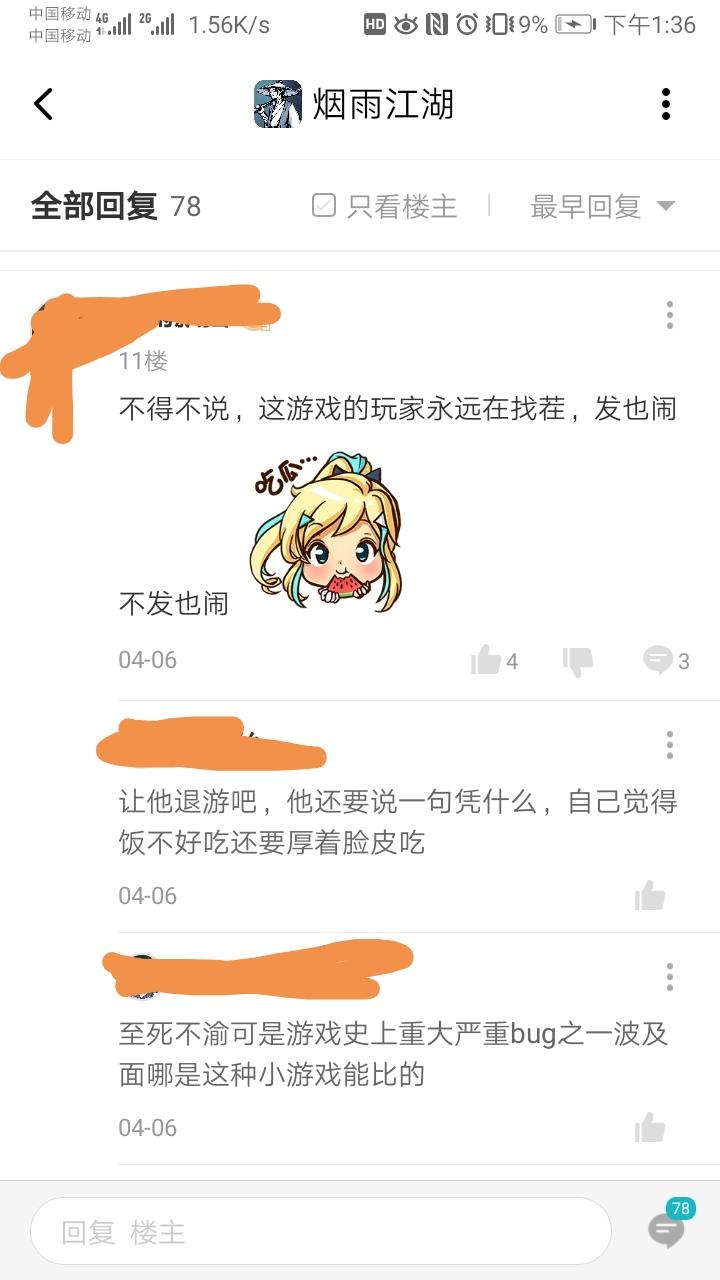720x1280 pixels.
Task: Tap the battery indicator in status bar
Action: pos(574,25)
